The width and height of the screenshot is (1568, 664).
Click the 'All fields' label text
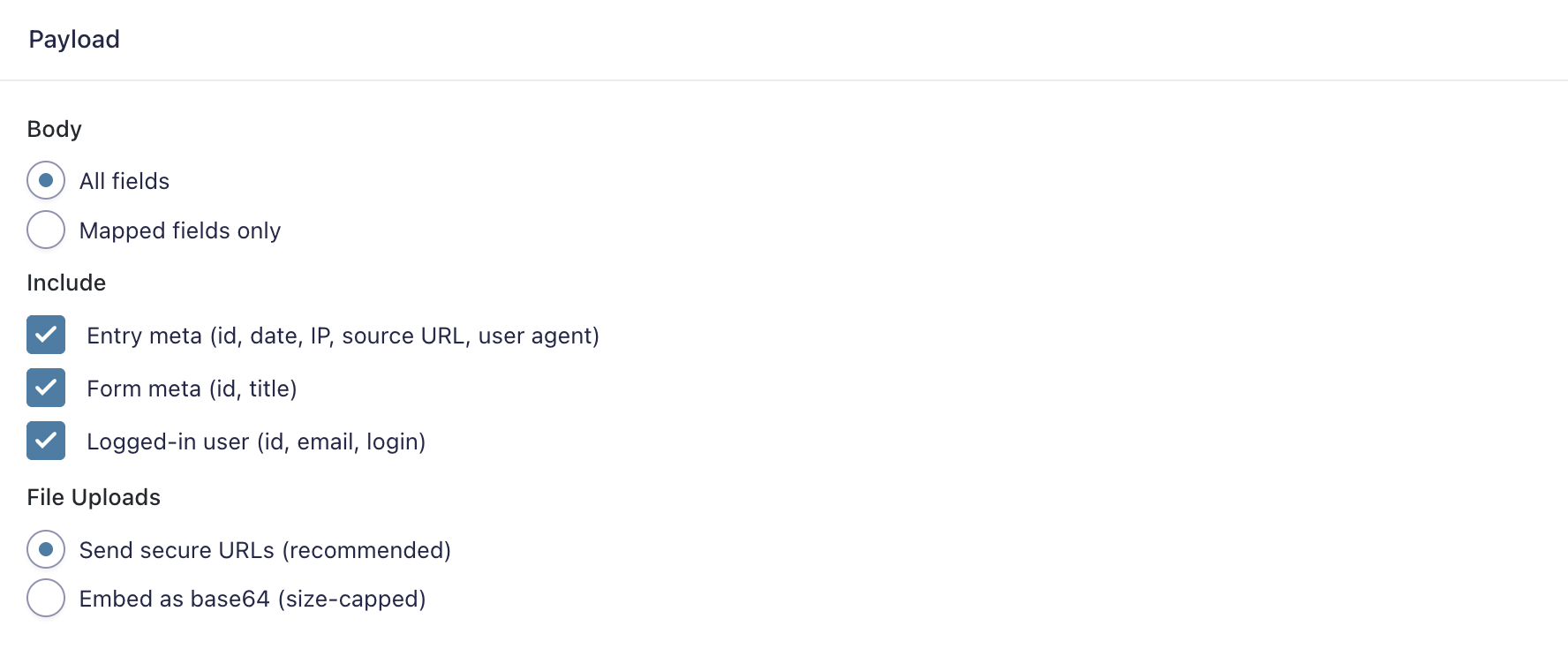tap(124, 181)
